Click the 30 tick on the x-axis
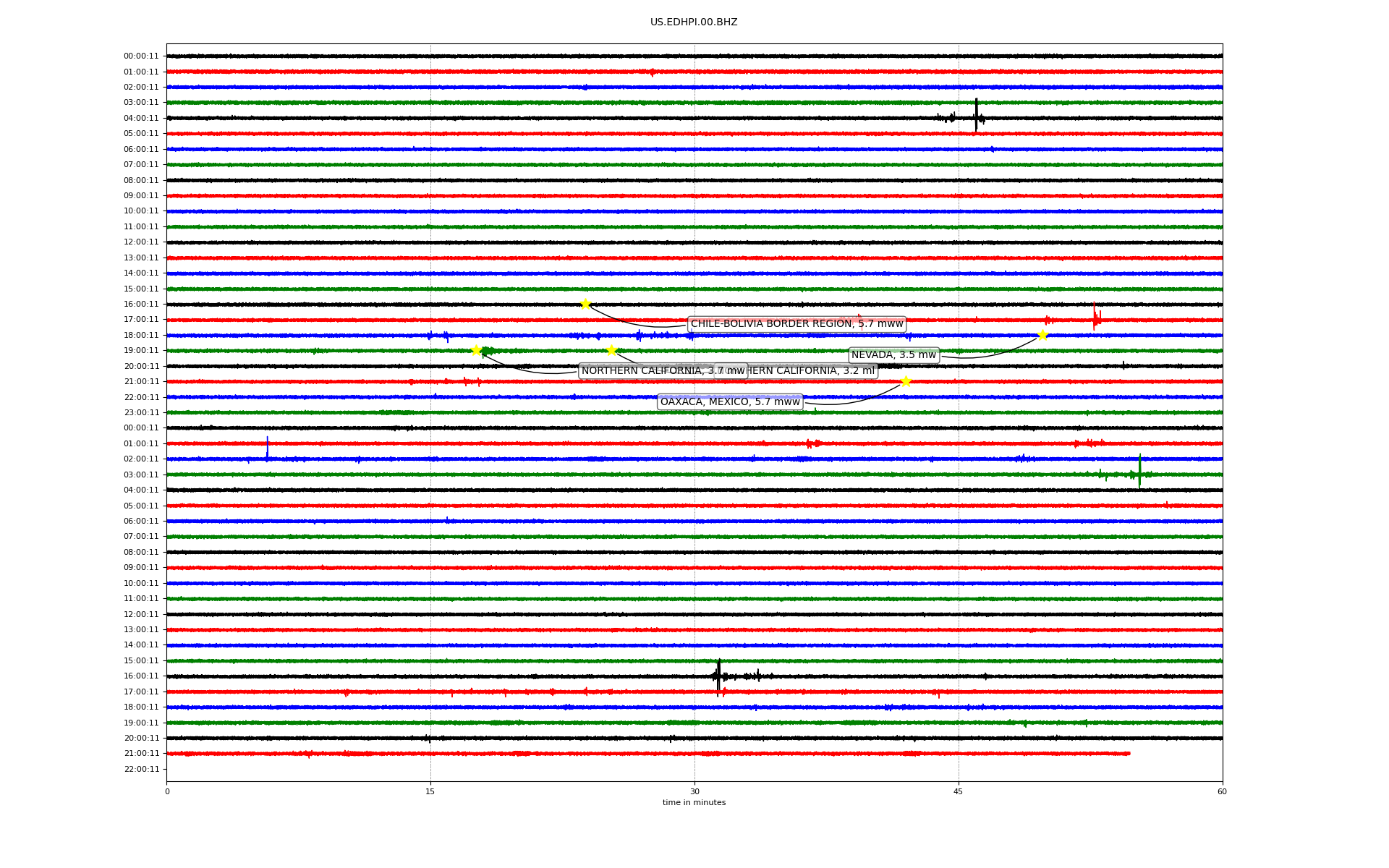This screenshot has height=868, width=1389. pos(694,791)
